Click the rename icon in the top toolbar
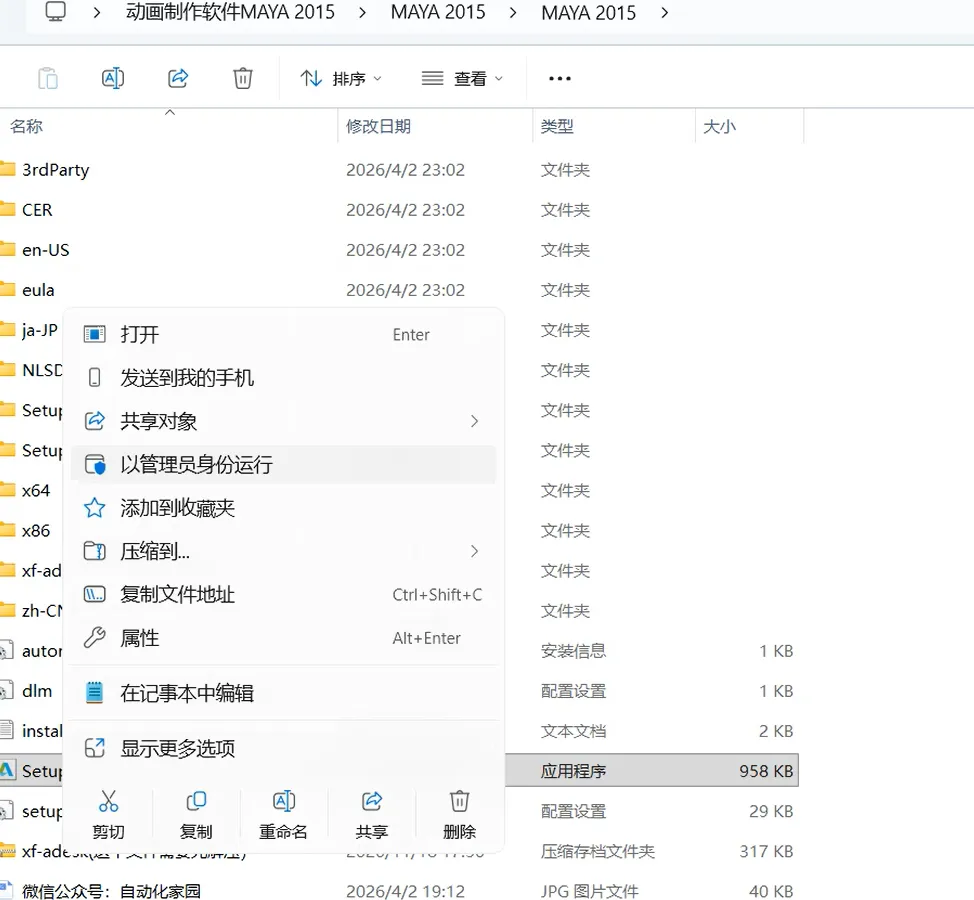 (112, 79)
